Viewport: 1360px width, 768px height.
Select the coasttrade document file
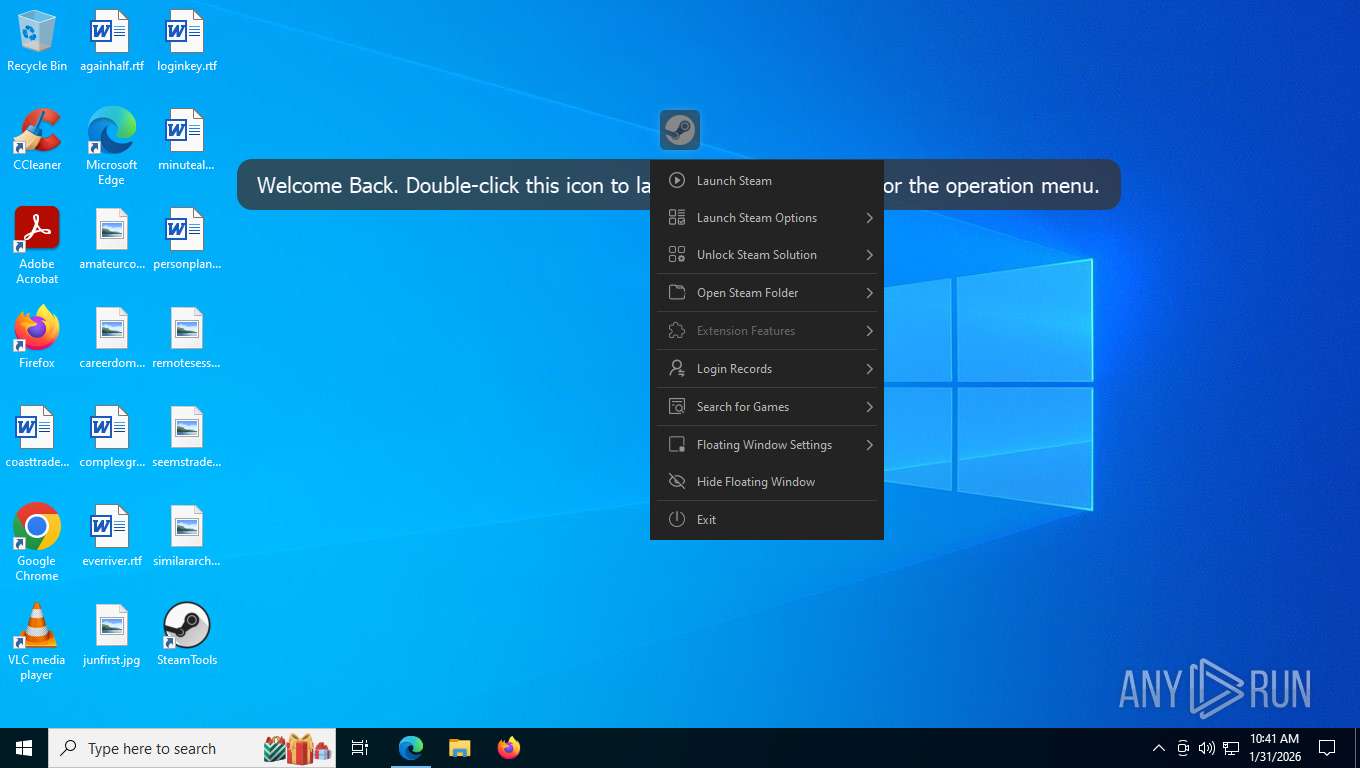pyautogui.click(x=37, y=437)
